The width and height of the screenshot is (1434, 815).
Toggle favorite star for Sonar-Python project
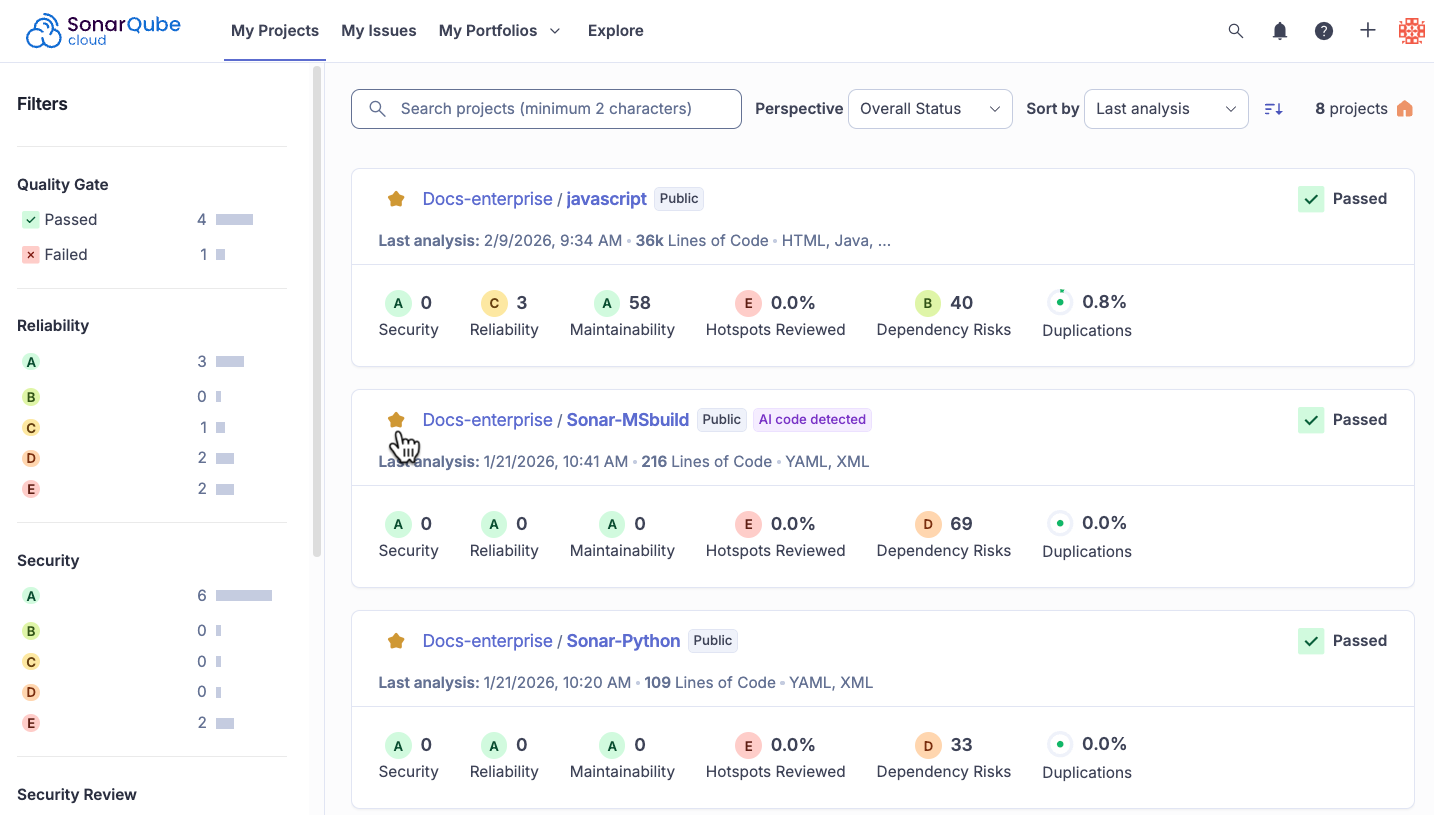396,641
